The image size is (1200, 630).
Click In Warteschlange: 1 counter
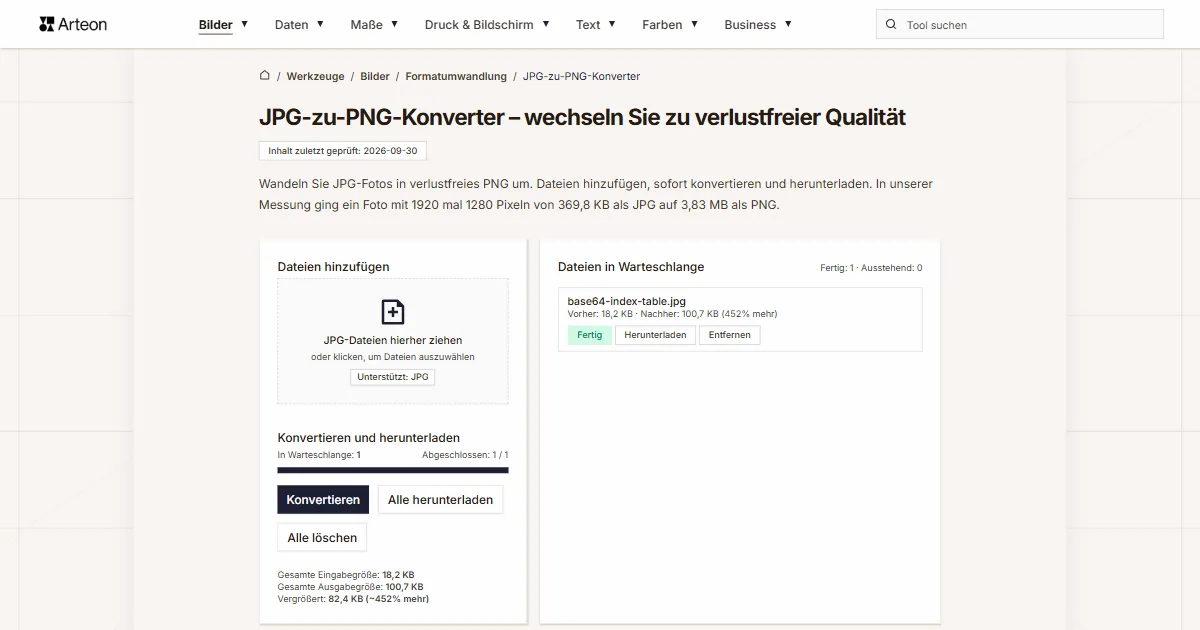319,455
